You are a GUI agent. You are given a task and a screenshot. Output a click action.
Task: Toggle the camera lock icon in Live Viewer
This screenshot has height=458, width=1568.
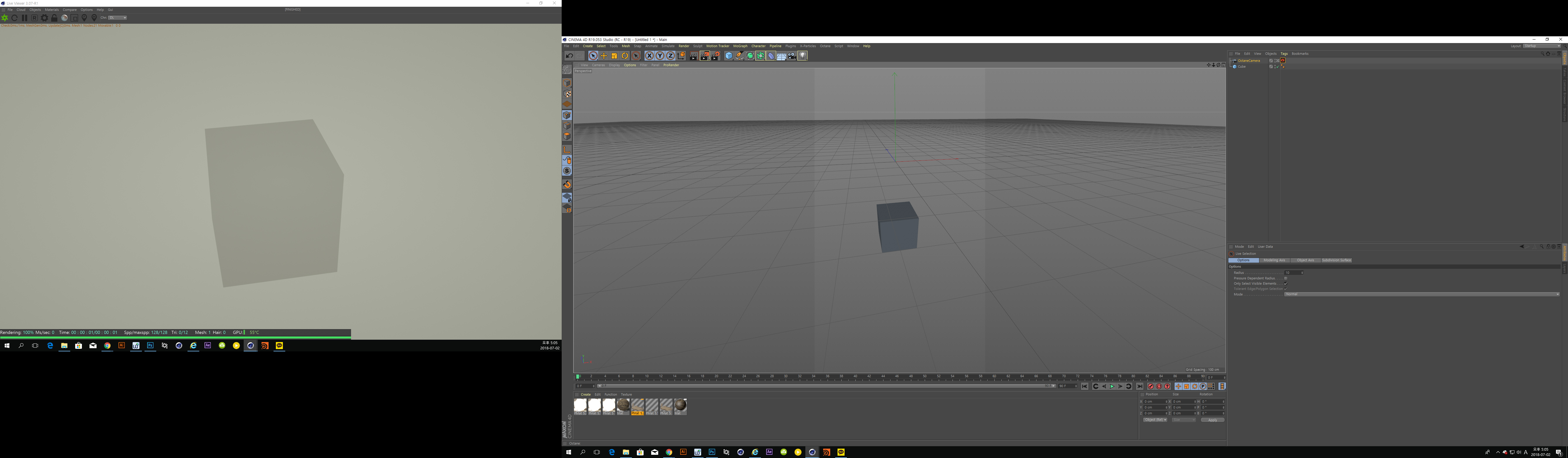coord(54,18)
